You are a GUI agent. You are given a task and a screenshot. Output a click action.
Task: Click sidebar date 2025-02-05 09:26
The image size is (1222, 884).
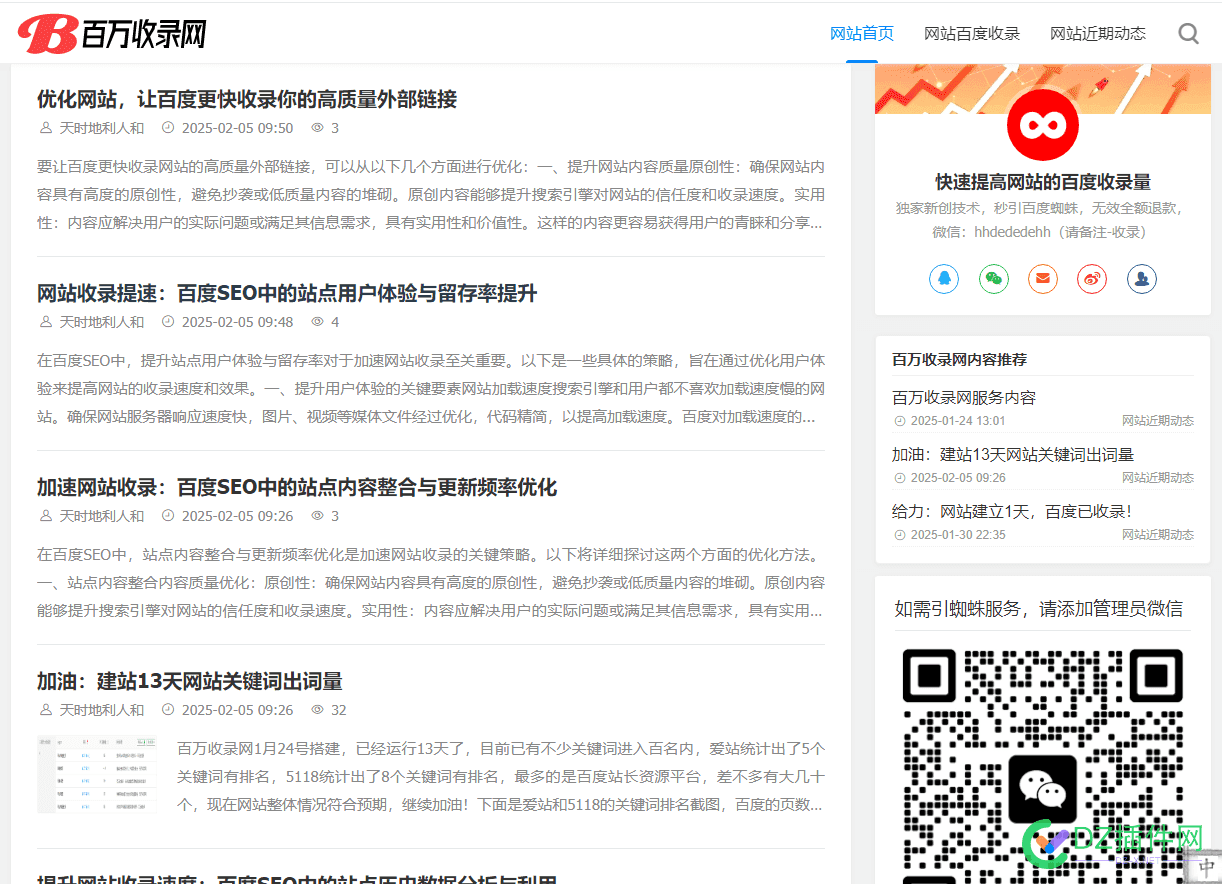coord(958,478)
